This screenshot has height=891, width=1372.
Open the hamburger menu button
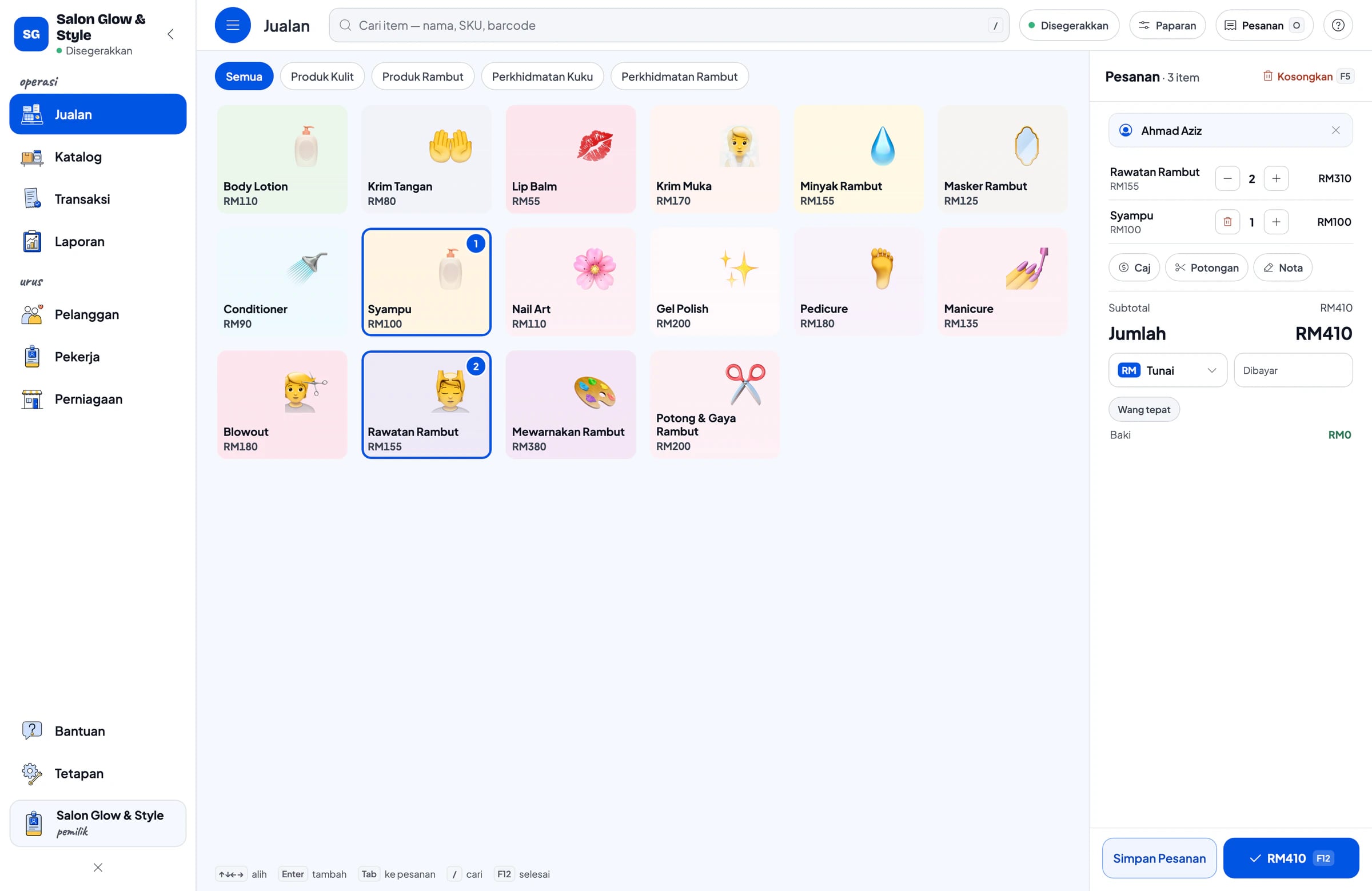(x=232, y=25)
